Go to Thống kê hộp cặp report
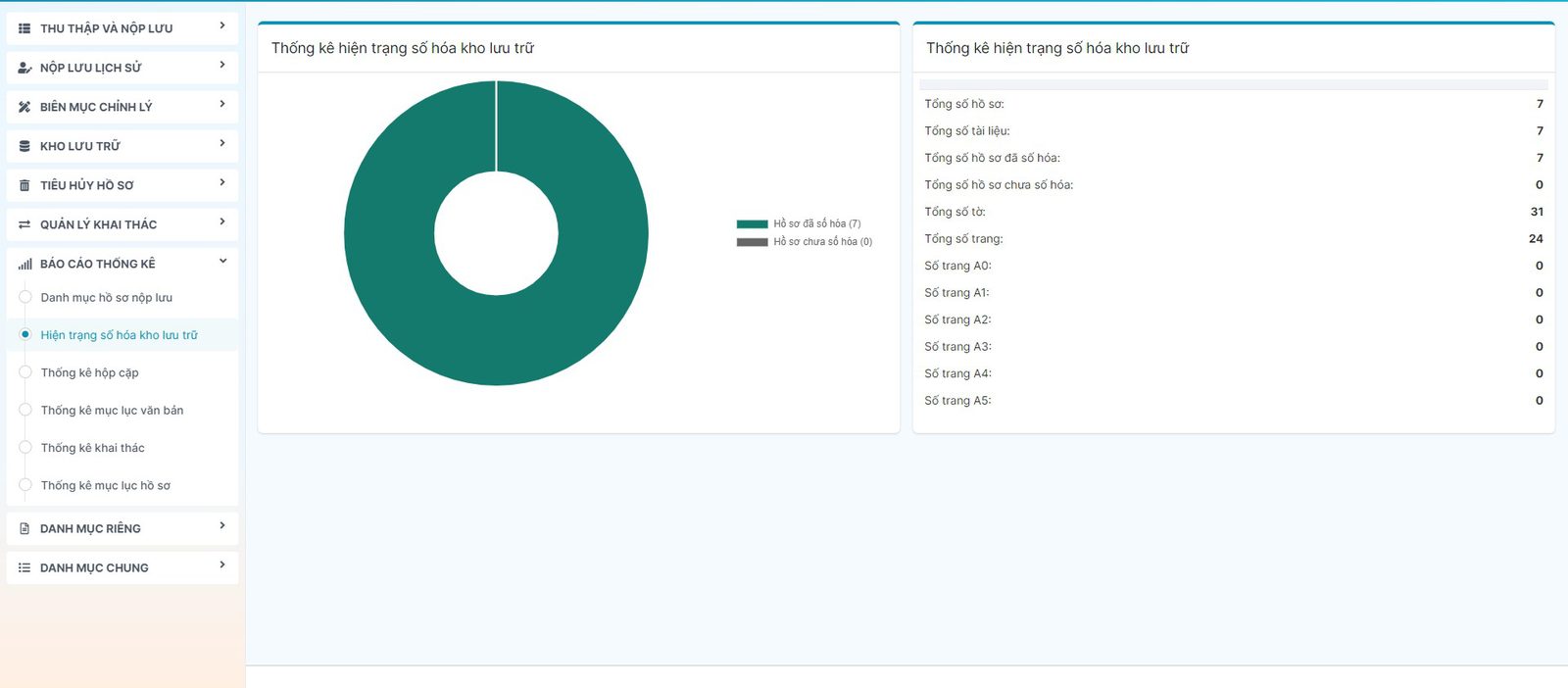 pyautogui.click(x=90, y=372)
